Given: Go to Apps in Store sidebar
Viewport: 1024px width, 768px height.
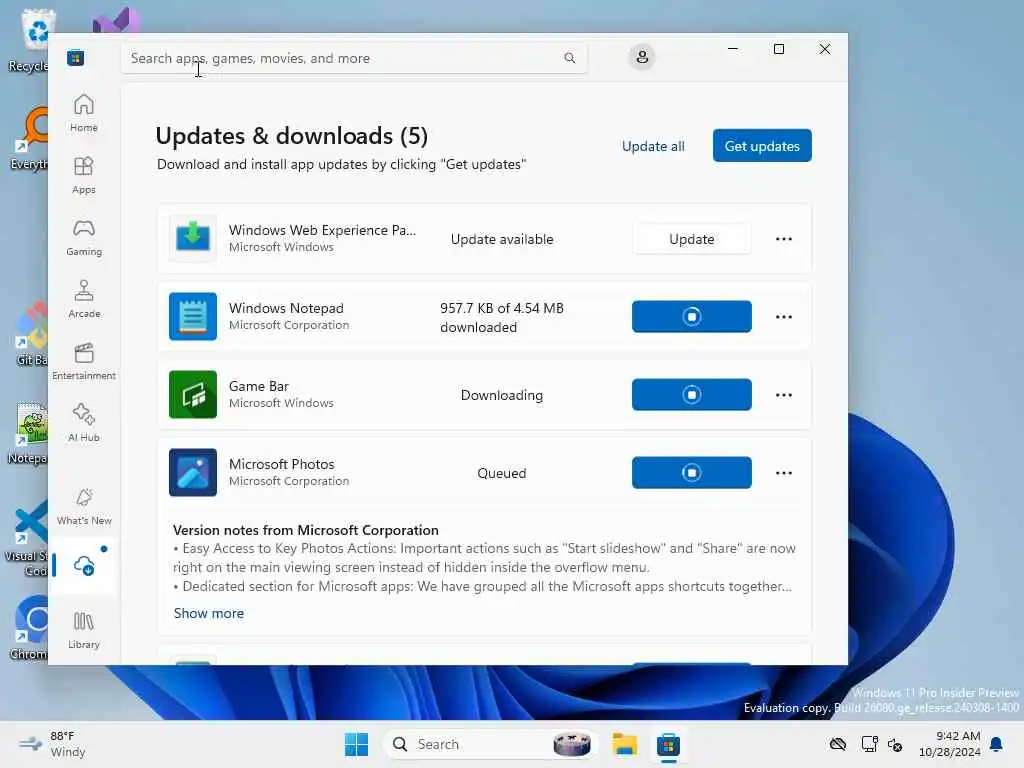Looking at the screenshot, I should [x=84, y=175].
